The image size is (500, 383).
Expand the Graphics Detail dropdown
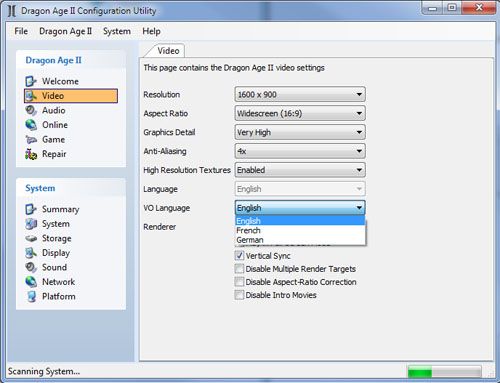click(x=300, y=132)
